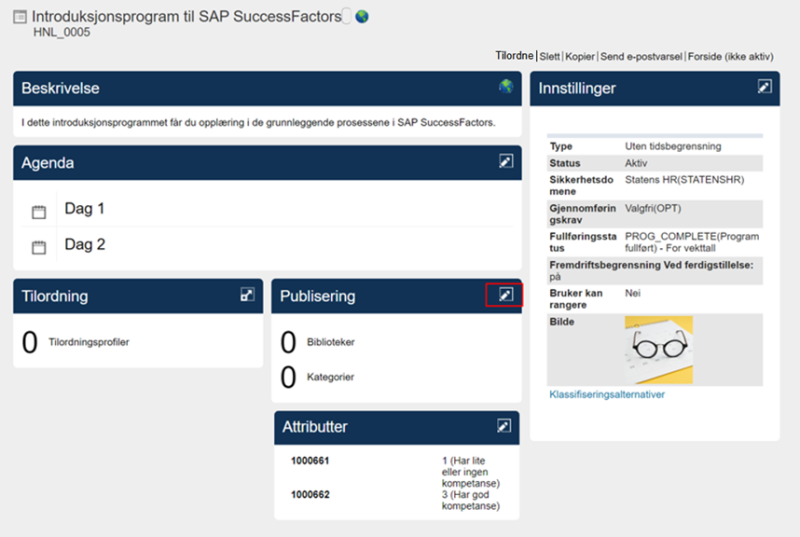Edit Innstillinger via its pencil icon
The width and height of the screenshot is (800, 537).
coord(764,87)
